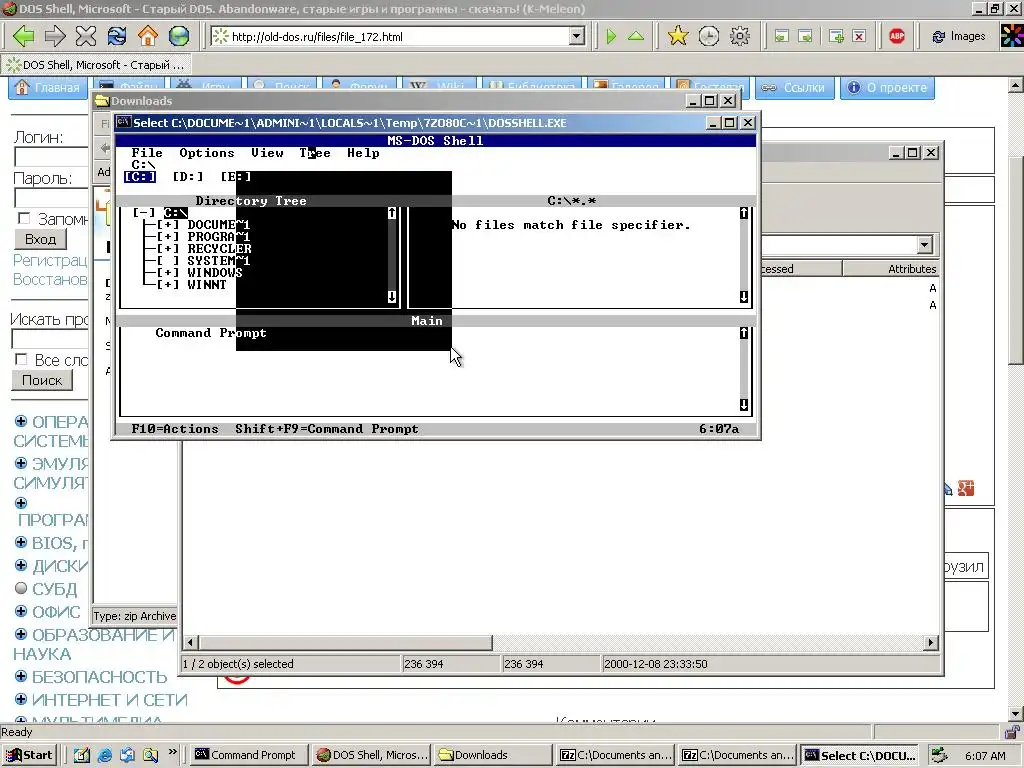Expand the WINNT directory node
1024x768 pixels.
[168, 284]
